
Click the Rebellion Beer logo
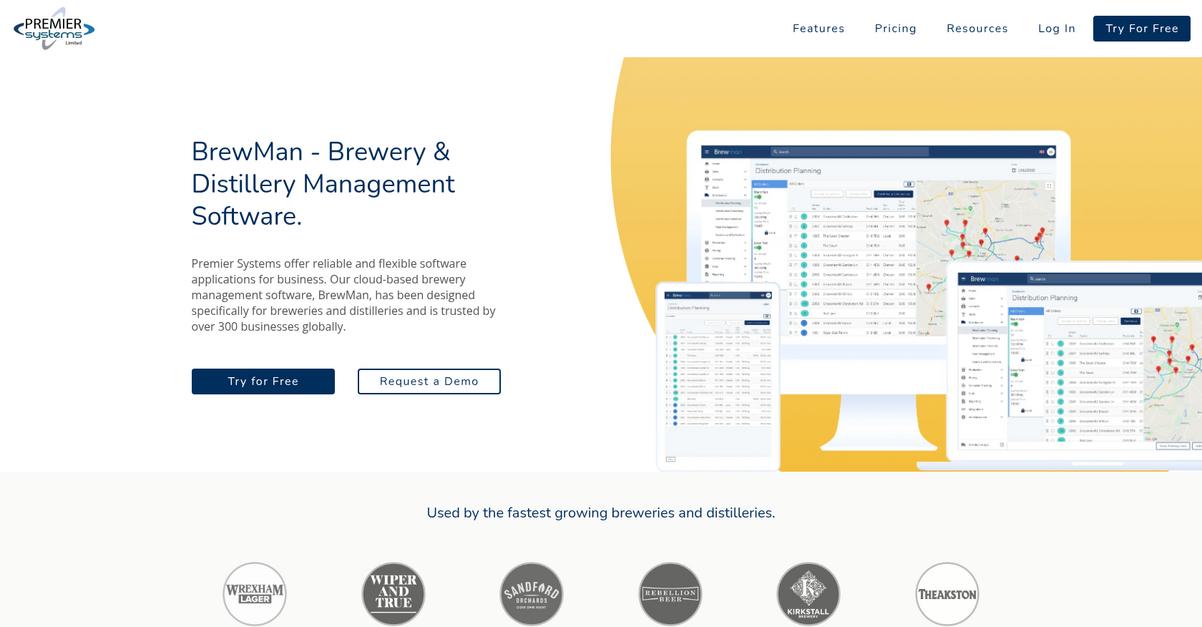(x=670, y=594)
